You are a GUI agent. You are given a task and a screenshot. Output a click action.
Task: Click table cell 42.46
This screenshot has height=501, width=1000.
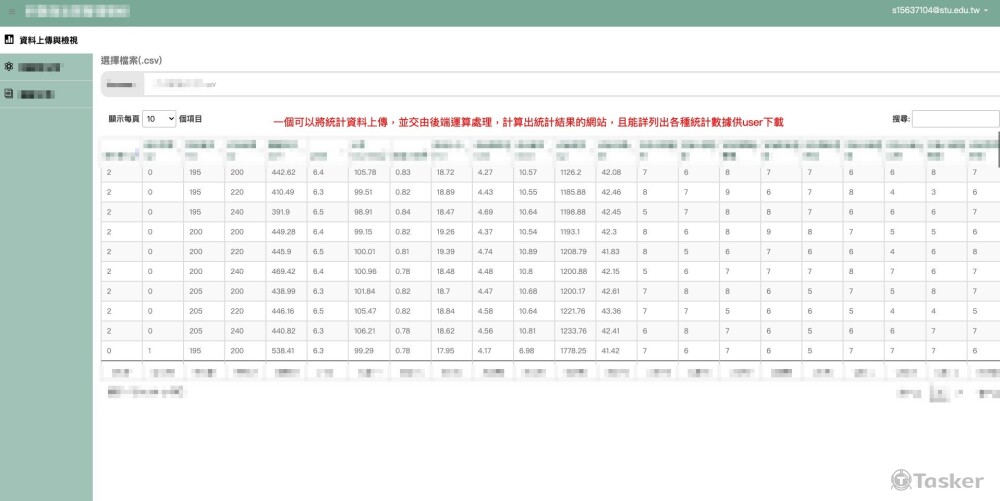[x=617, y=192]
